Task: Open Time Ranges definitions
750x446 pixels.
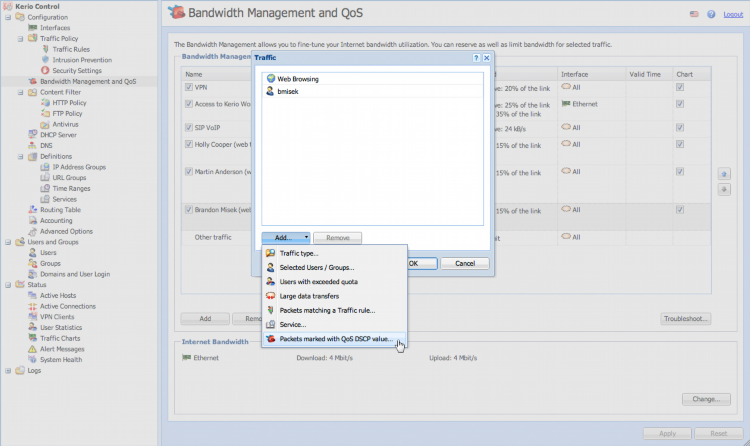Action: point(71,189)
